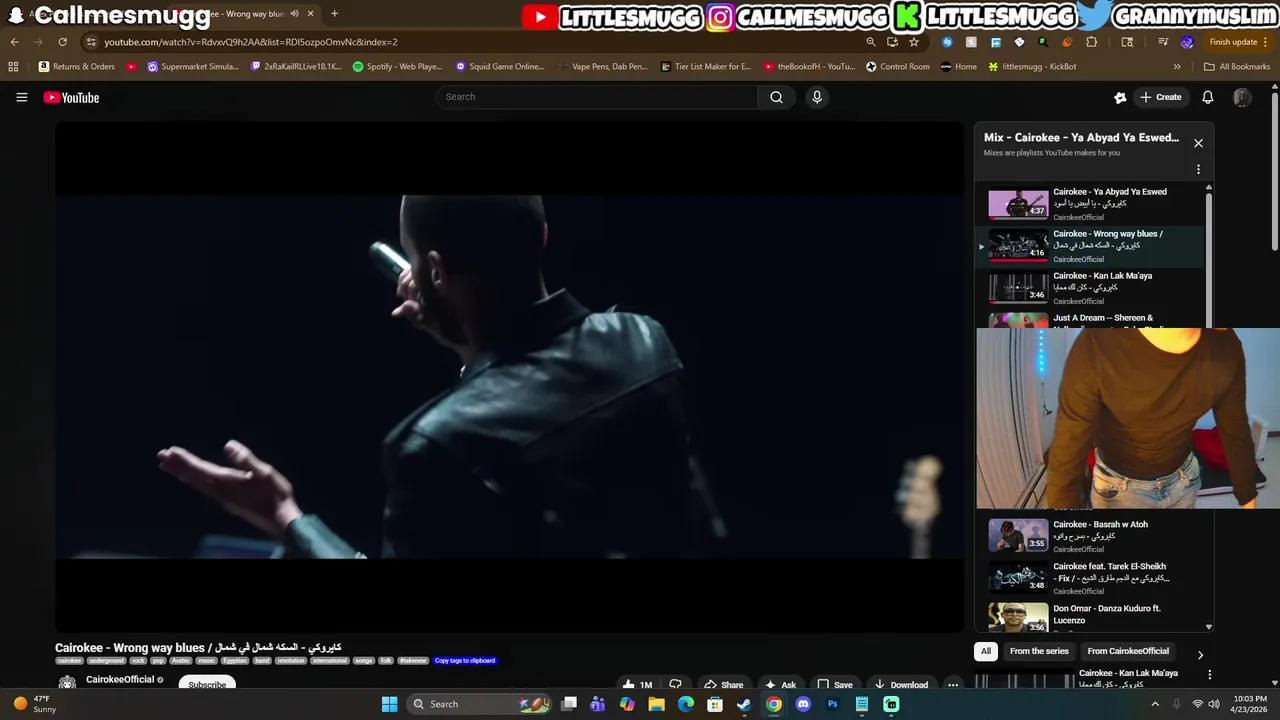The image size is (1280, 720).
Task: Select From CairokeeOfficial filter chip
Action: tap(1128, 651)
